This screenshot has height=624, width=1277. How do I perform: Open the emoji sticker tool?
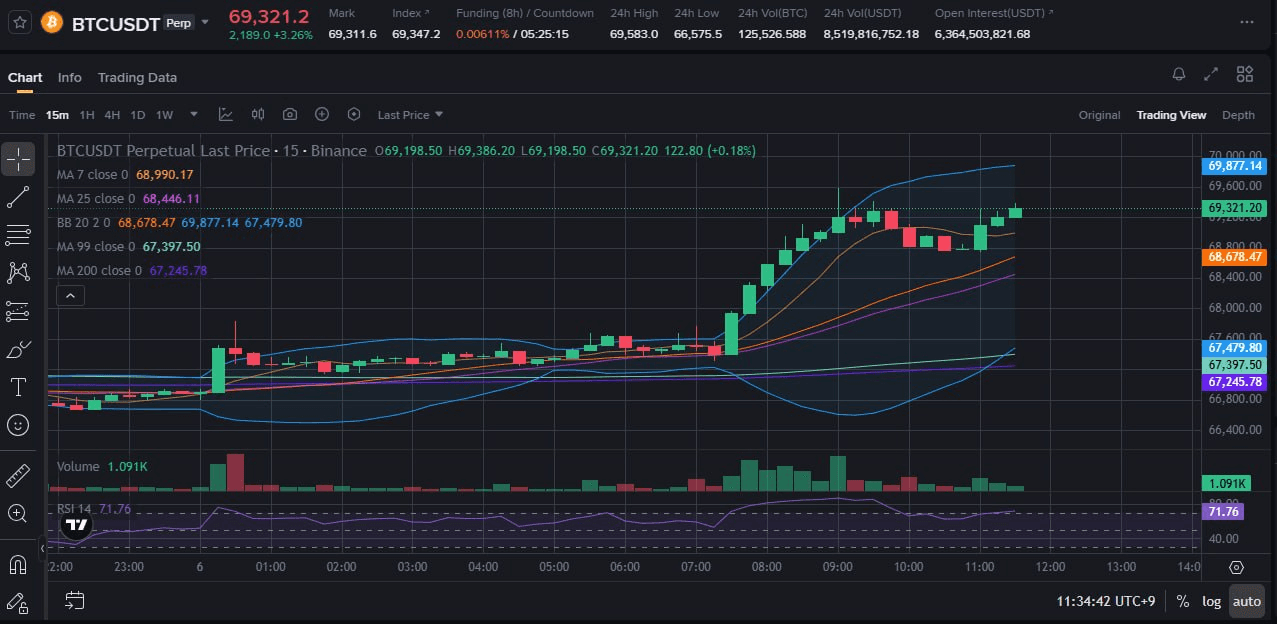point(18,424)
